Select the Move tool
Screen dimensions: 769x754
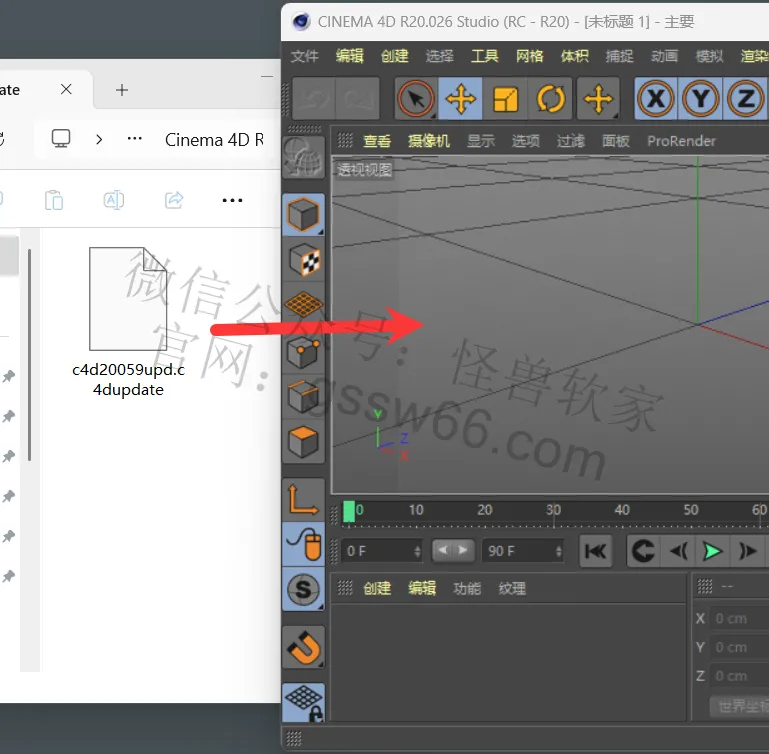[x=460, y=99]
